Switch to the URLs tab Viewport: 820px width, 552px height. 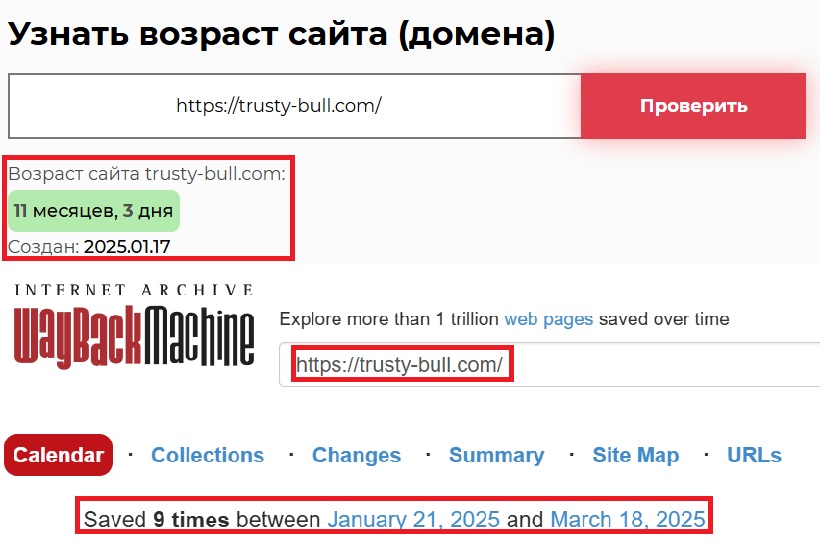pos(755,455)
